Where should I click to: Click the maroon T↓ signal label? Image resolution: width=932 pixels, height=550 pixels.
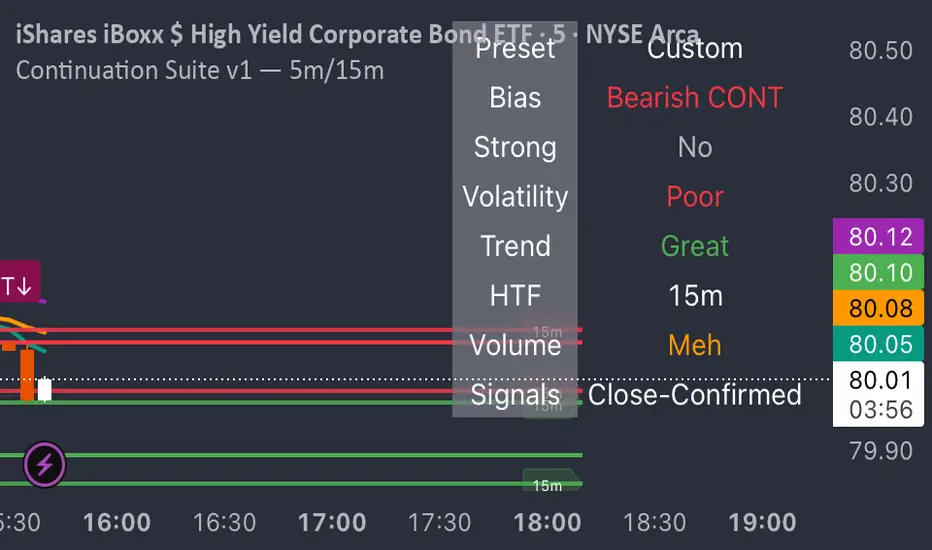pyautogui.click(x=19, y=285)
